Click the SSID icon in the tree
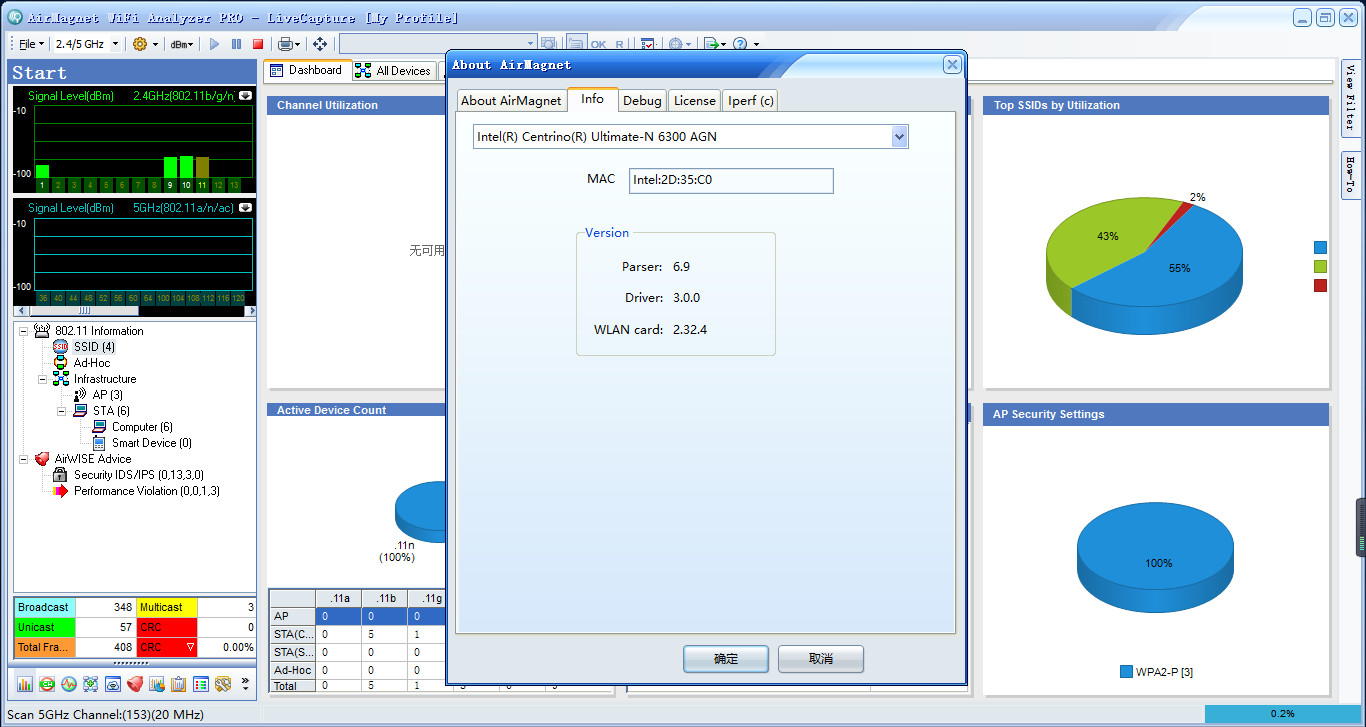Viewport: 1366px width, 727px height. pyautogui.click(x=61, y=347)
